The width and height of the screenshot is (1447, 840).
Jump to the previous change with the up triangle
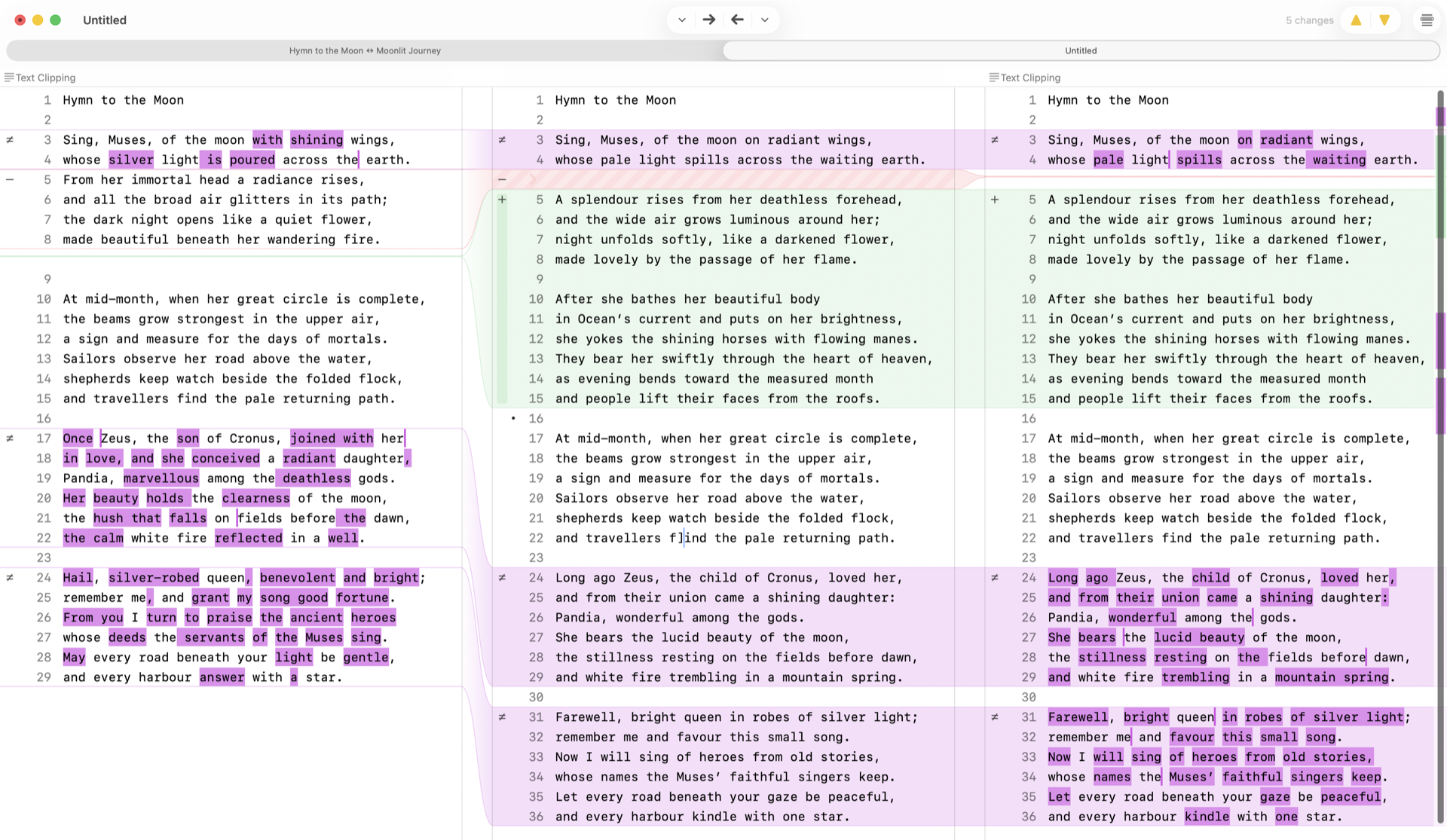tap(1356, 20)
